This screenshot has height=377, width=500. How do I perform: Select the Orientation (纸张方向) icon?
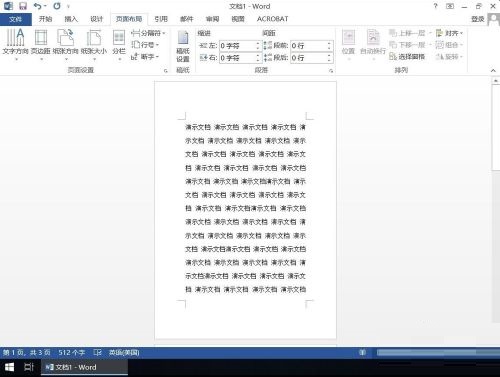pyautogui.click(x=65, y=43)
